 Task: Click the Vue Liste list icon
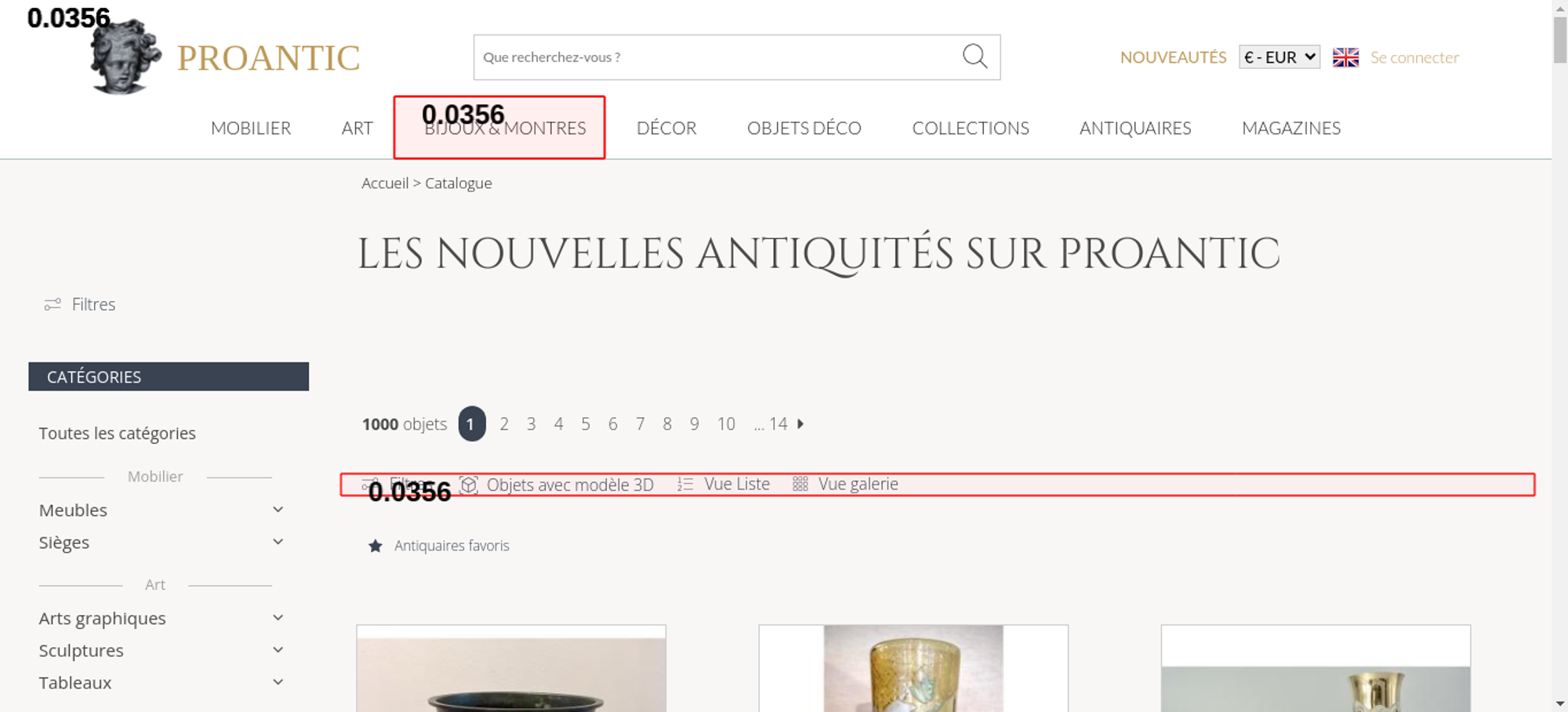coord(685,485)
